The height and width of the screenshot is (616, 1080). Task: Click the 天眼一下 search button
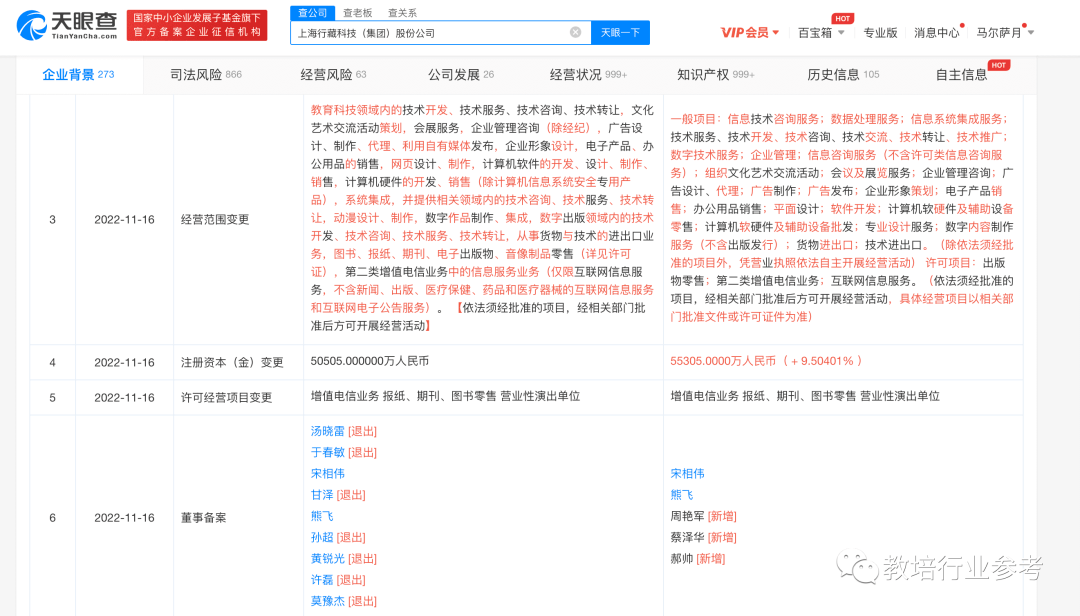620,33
